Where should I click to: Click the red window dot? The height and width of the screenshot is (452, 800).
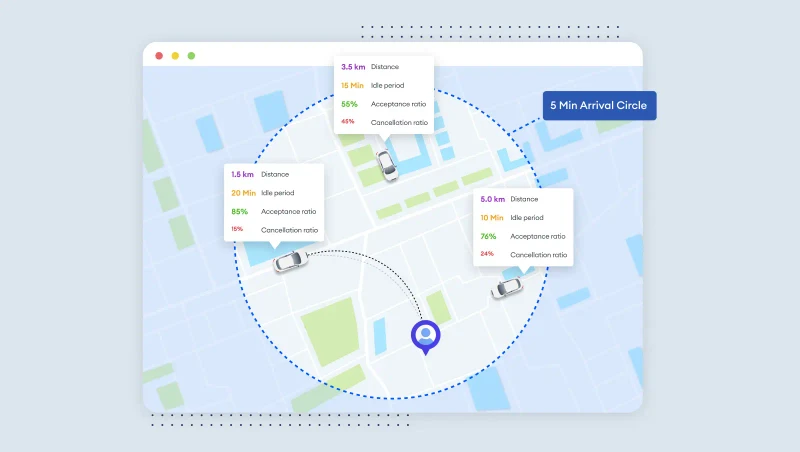pos(159,56)
